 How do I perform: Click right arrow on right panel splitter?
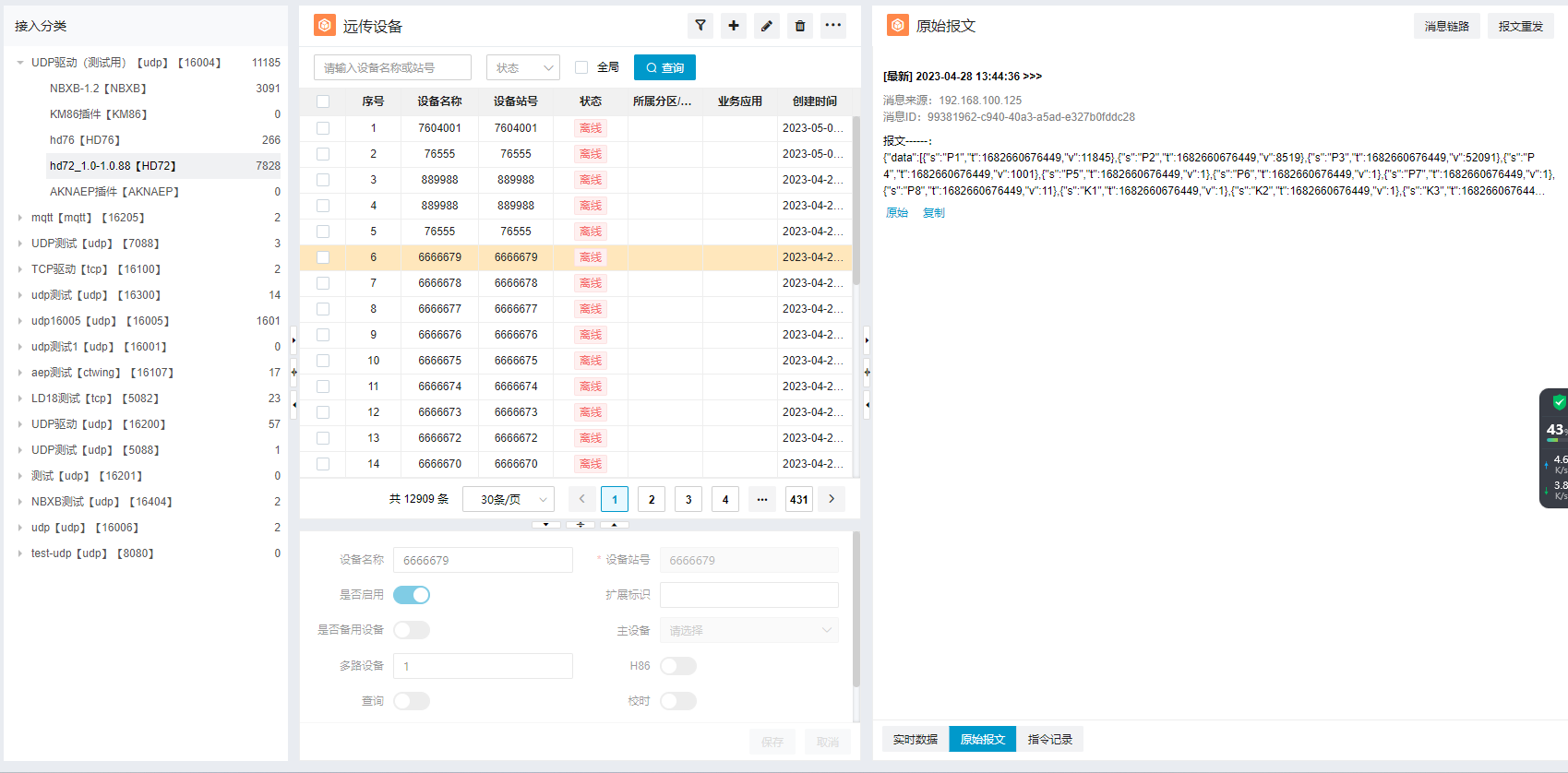[867, 340]
